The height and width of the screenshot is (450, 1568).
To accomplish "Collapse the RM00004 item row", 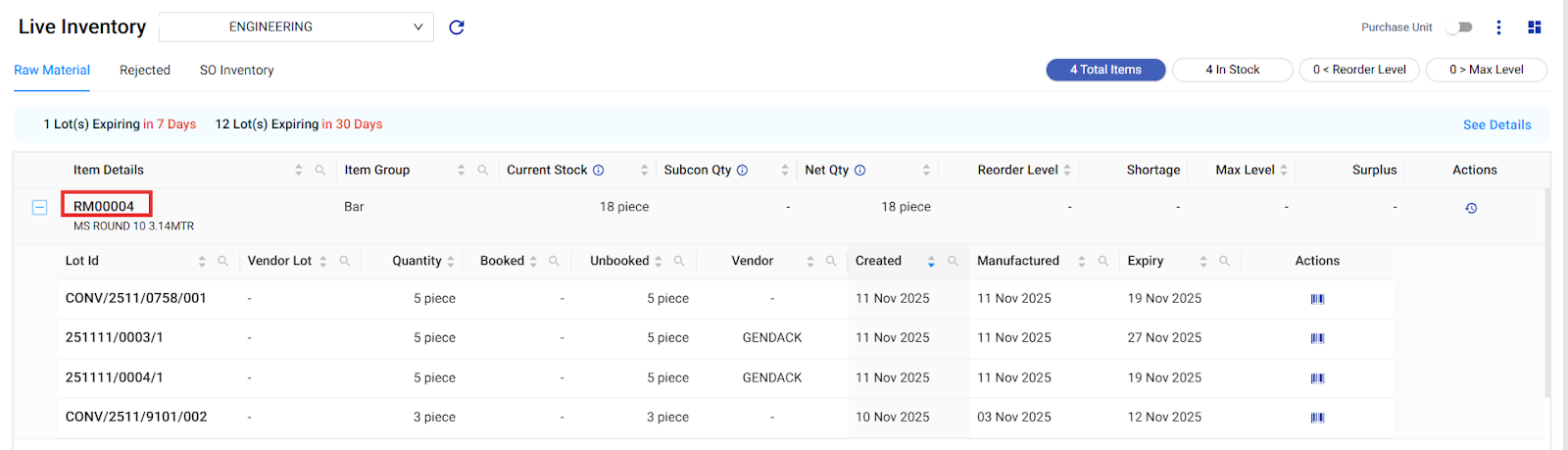I will [x=39, y=208].
